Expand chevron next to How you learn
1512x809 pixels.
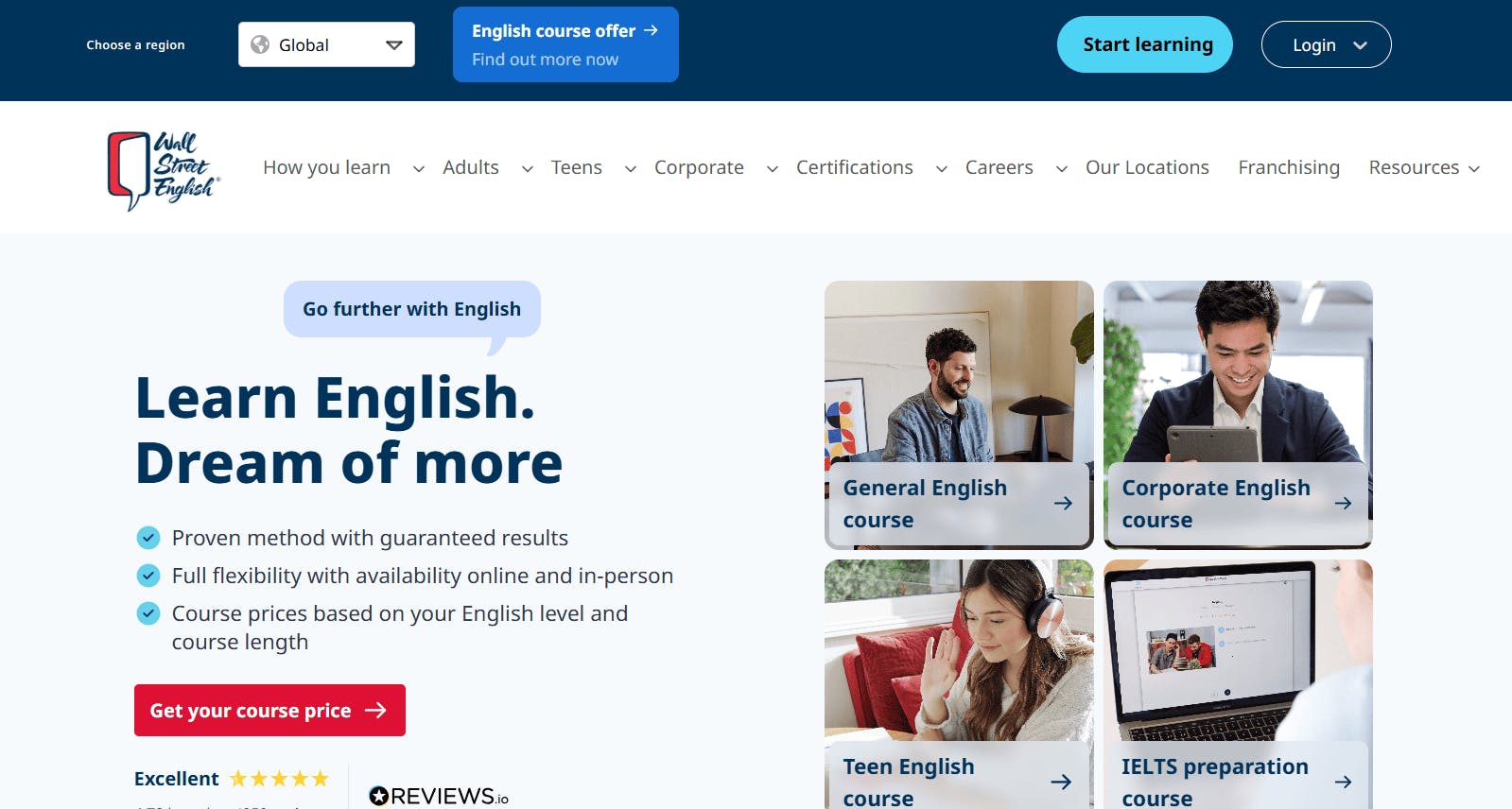(x=419, y=169)
